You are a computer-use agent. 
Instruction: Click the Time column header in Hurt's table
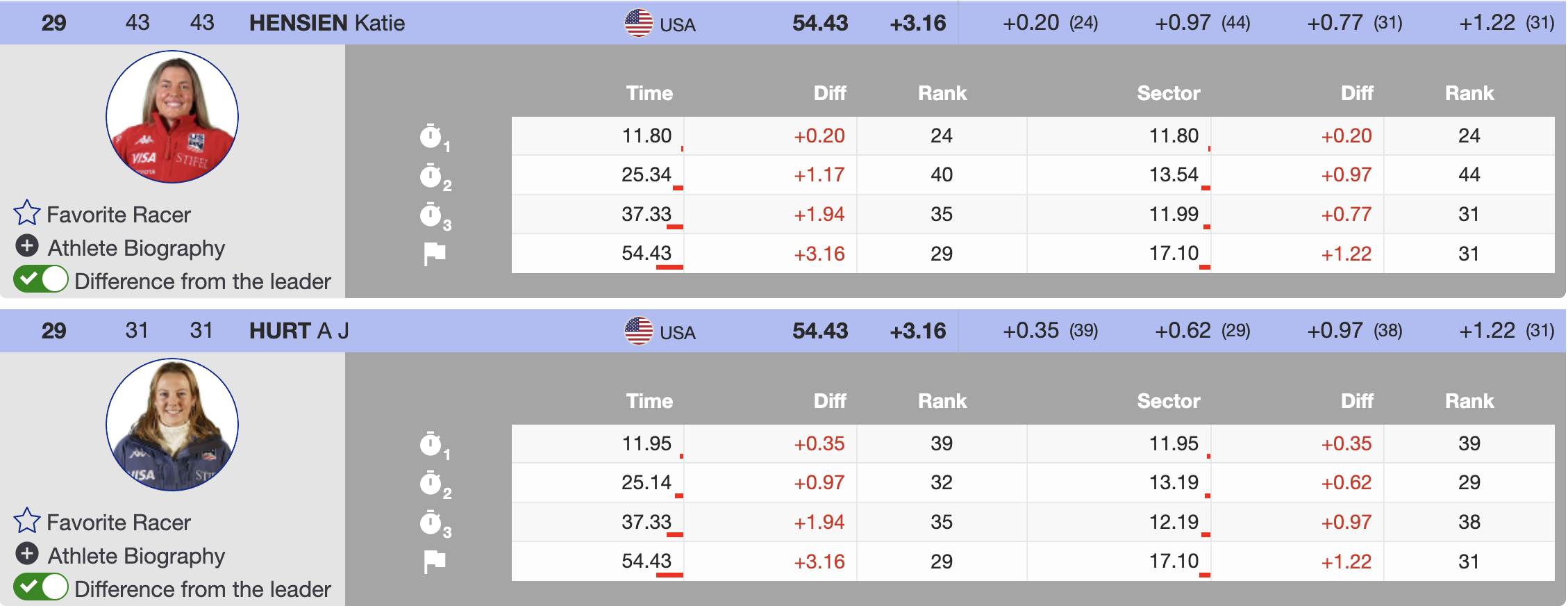(x=649, y=401)
